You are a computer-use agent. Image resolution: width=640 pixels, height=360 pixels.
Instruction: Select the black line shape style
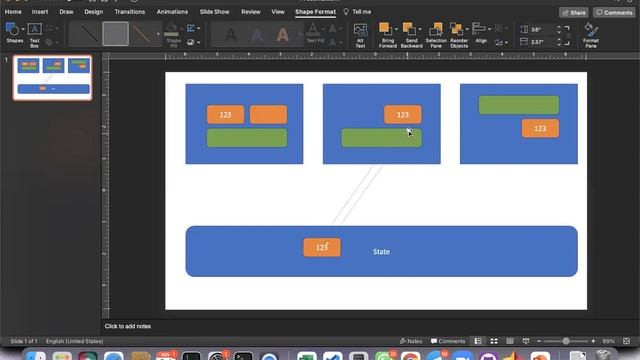pos(88,34)
